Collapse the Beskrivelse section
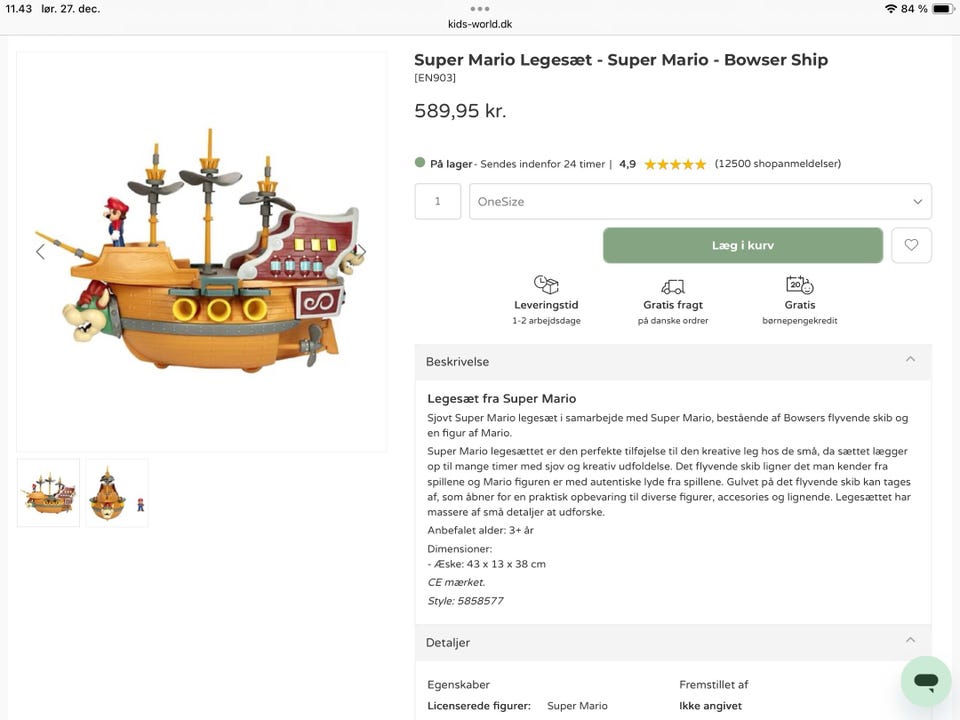The height and width of the screenshot is (720, 960). [x=910, y=360]
